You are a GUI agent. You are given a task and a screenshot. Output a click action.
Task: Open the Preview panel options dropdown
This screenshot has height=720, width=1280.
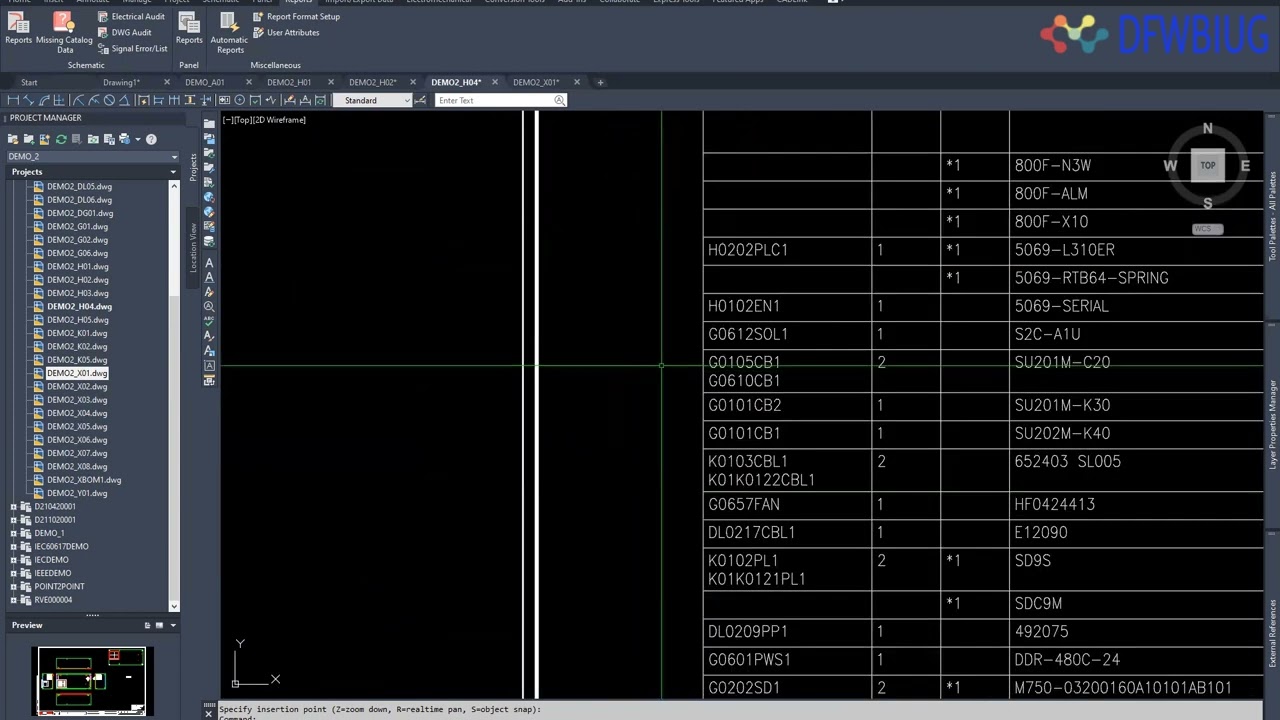click(x=173, y=625)
